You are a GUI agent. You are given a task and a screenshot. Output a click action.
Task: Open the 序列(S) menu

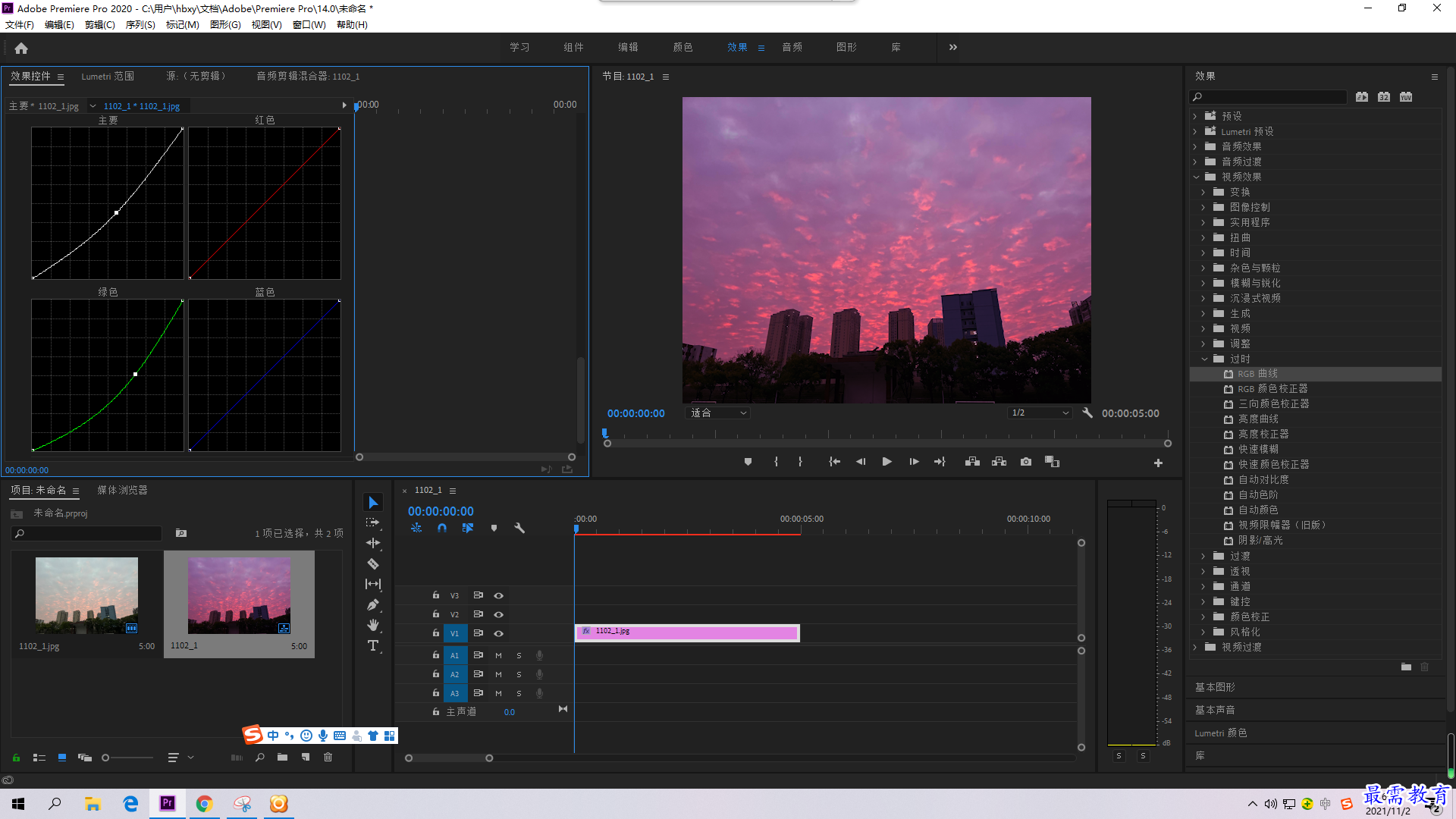[140, 24]
